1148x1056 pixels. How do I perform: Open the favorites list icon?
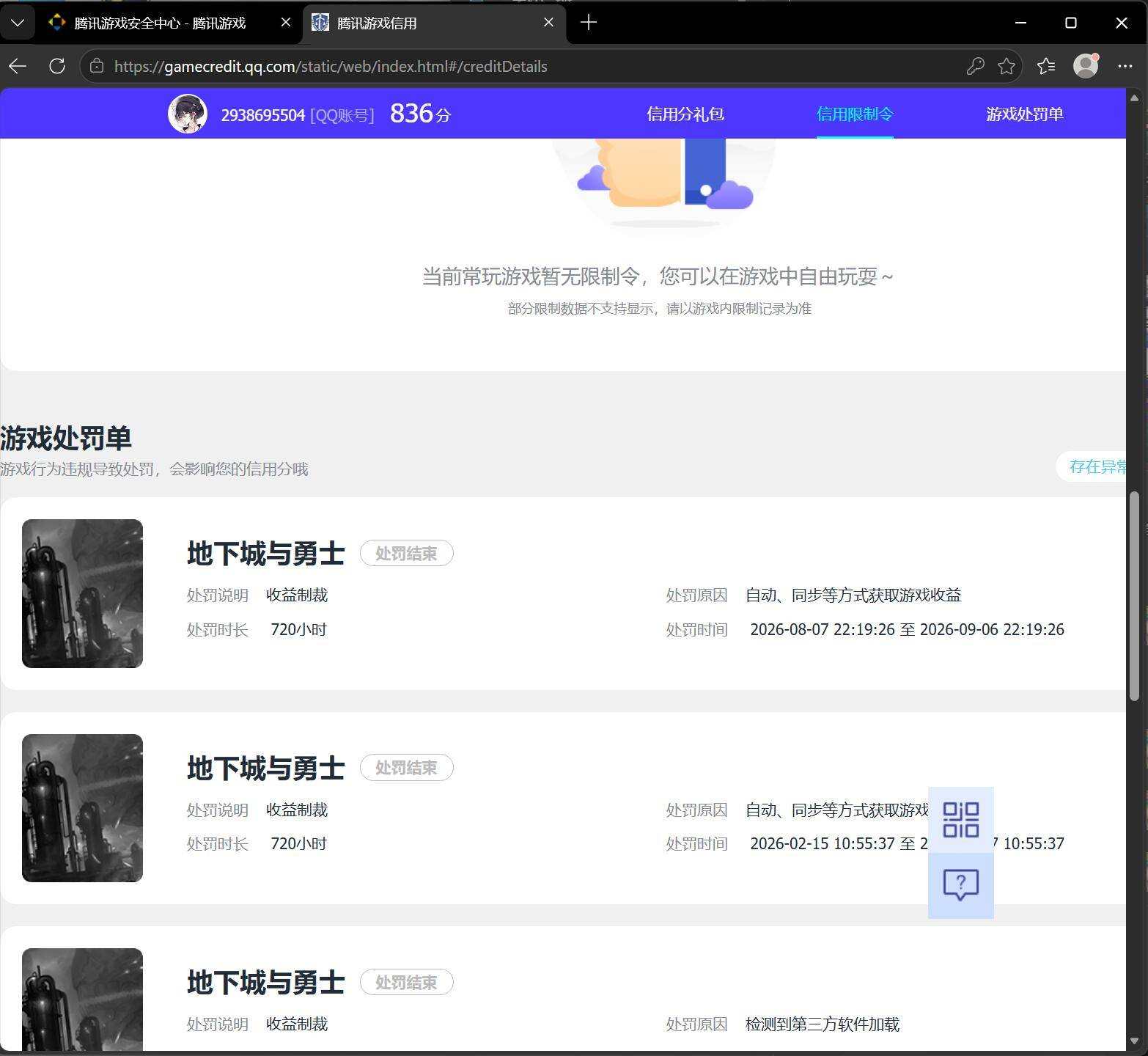(1046, 66)
